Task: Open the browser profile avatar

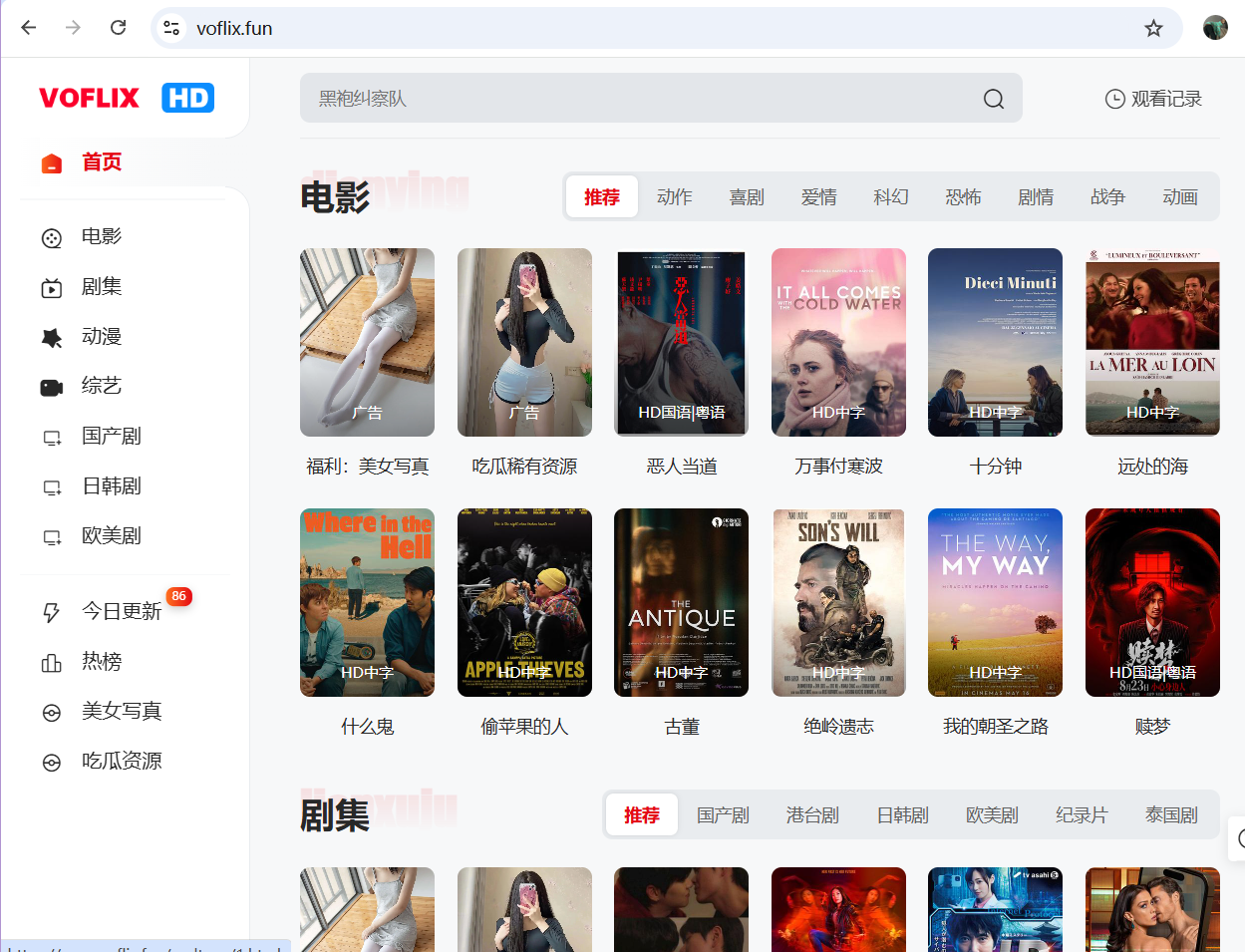Action: [x=1215, y=28]
